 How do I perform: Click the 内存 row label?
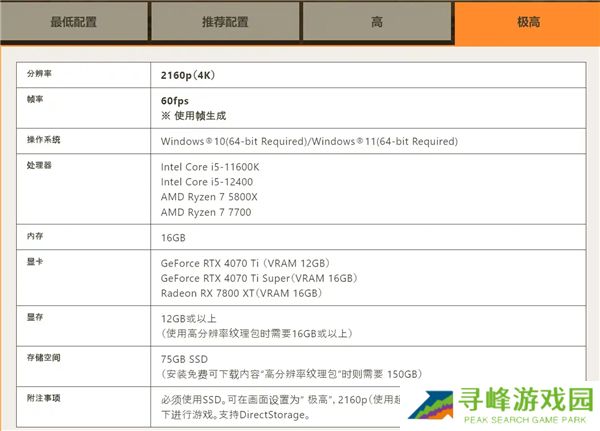coord(35,236)
